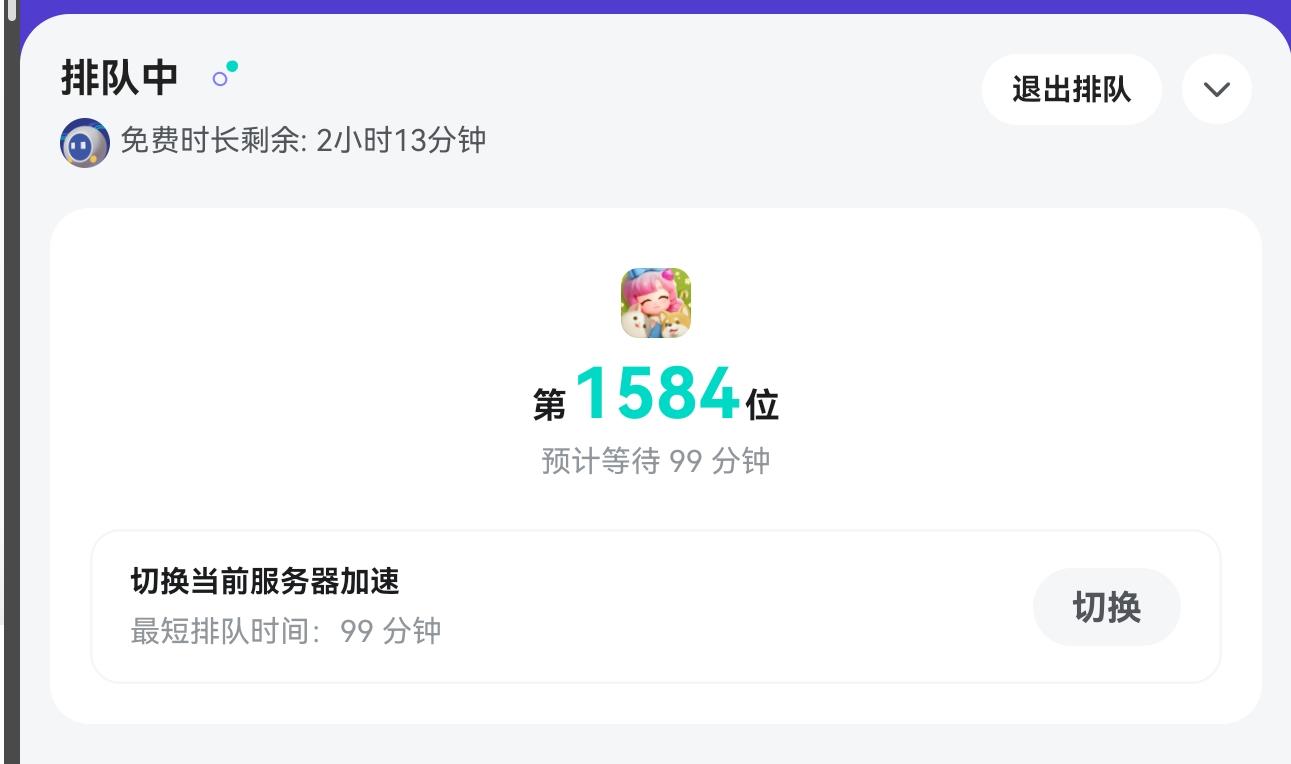Screen dimensions: 1291x764
Task: Click the 排队中 heading
Action: tap(119, 77)
